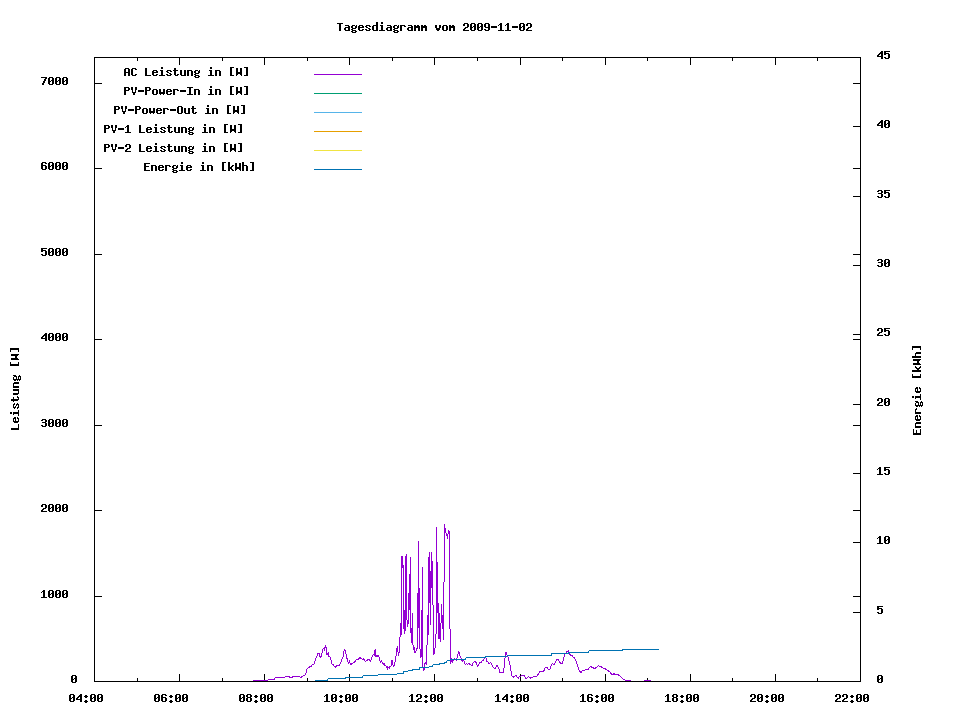
Task: Click the 18:00 time axis label
Action: point(682,698)
